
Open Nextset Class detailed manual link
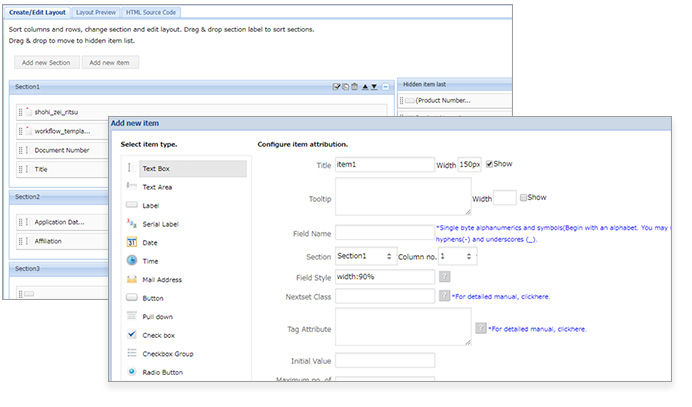tap(501, 297)
